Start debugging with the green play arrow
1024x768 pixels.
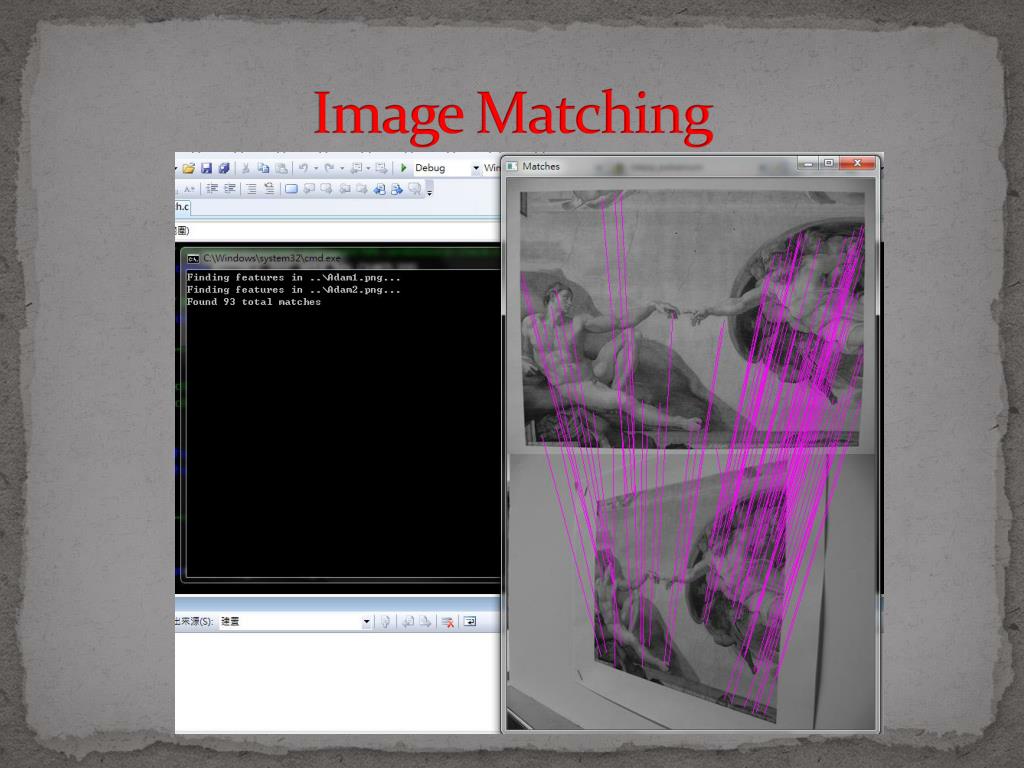(404, 168)
